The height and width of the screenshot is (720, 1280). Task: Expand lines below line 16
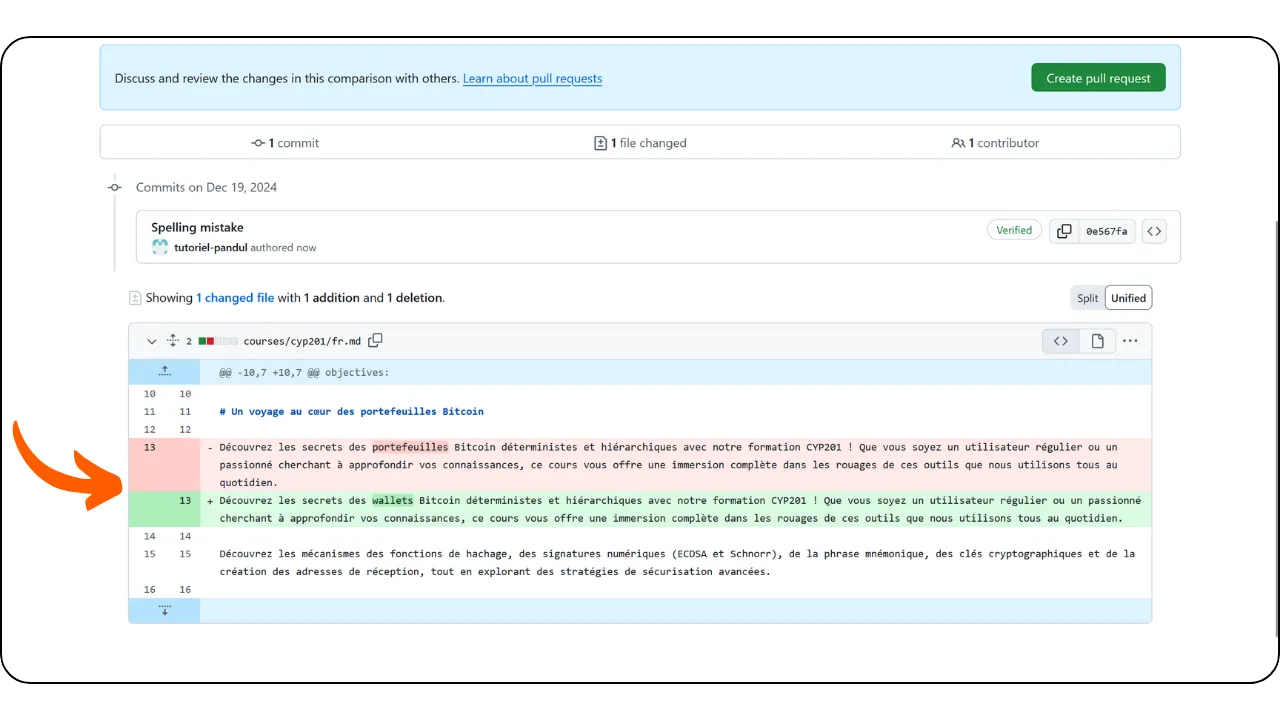click(x=165, y=610)
